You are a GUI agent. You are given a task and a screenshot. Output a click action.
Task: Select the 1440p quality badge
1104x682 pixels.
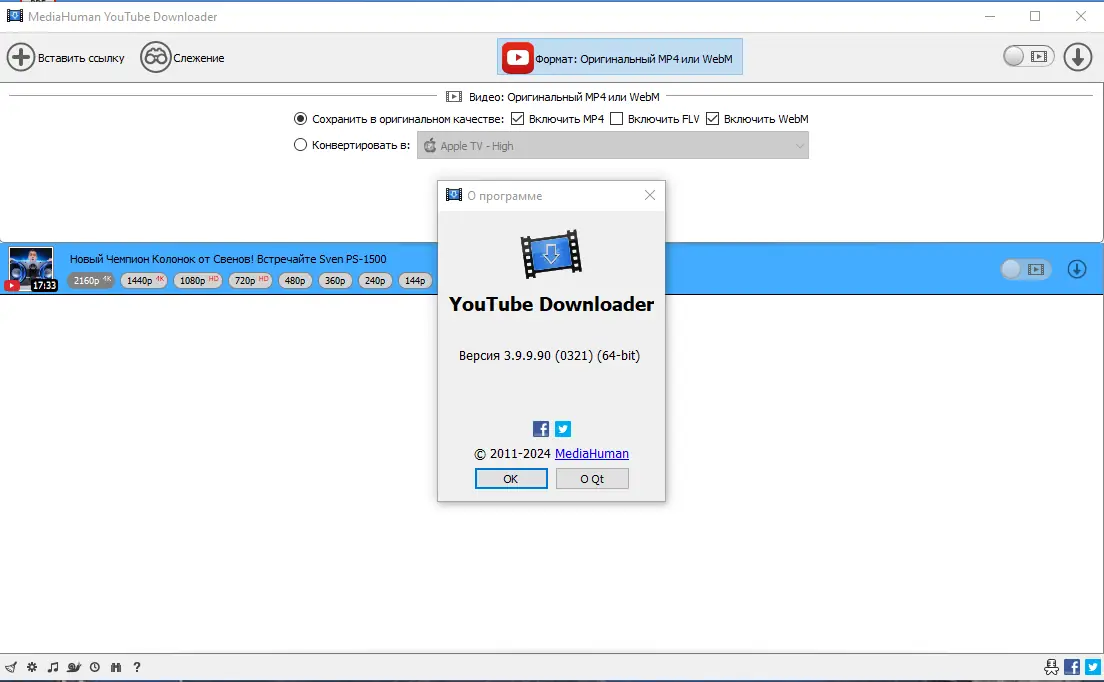[x=144, y=280]
